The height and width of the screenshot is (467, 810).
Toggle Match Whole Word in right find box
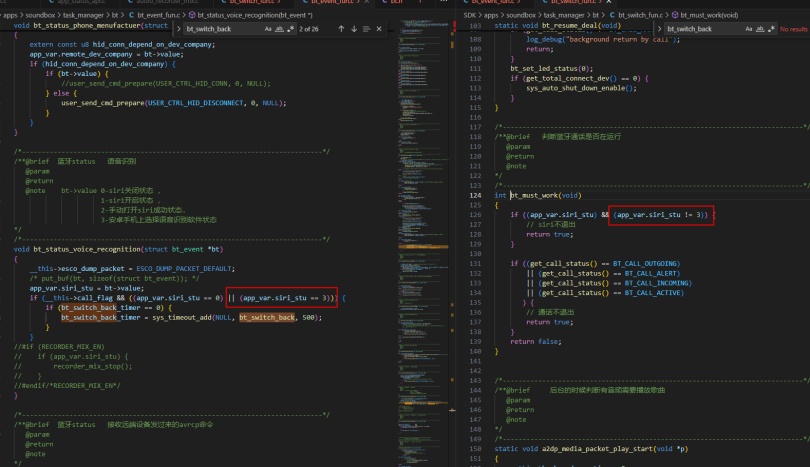click(760, 29)
